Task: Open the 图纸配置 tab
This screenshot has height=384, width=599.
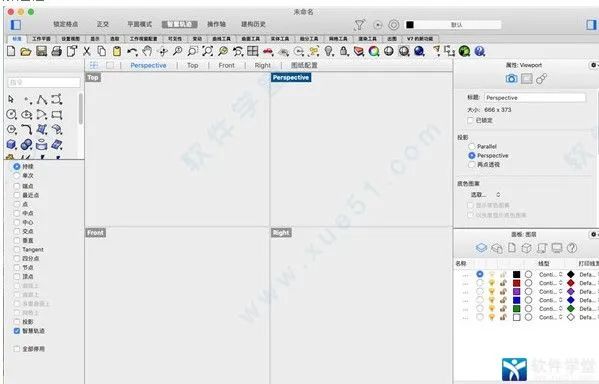Action: coord(304,65)
